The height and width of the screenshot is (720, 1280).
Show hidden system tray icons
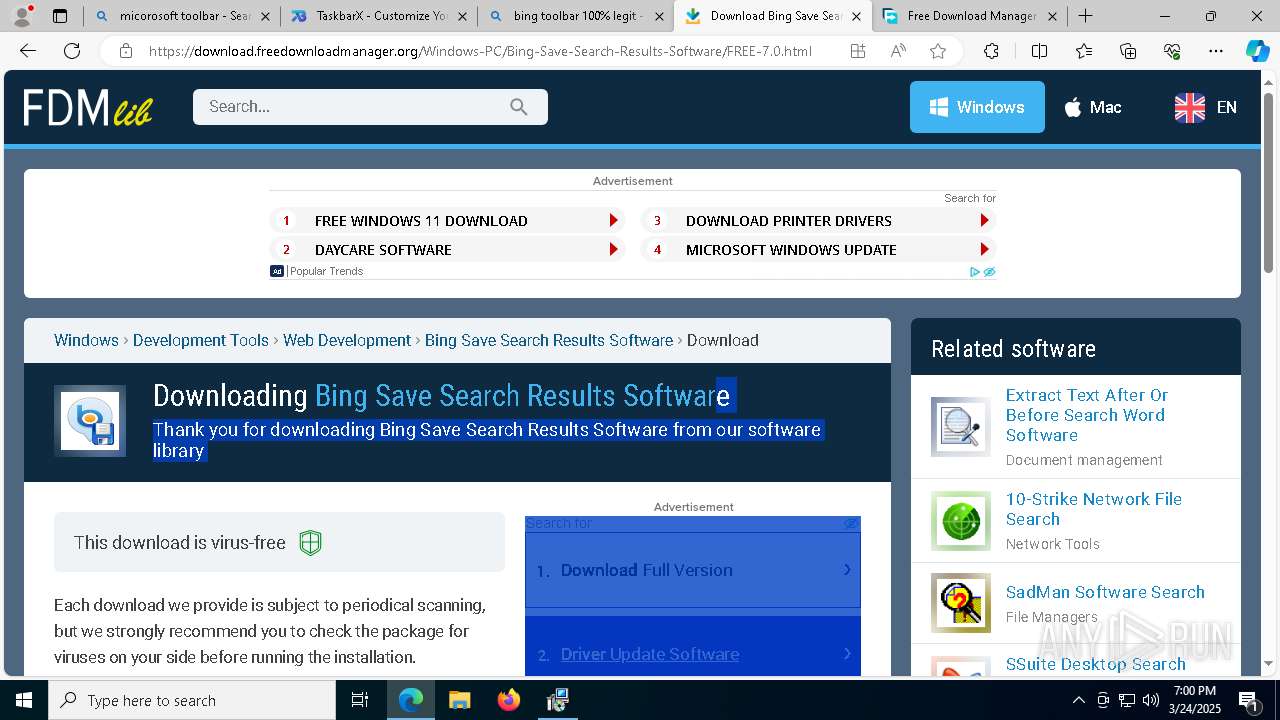pos(1078,700)
